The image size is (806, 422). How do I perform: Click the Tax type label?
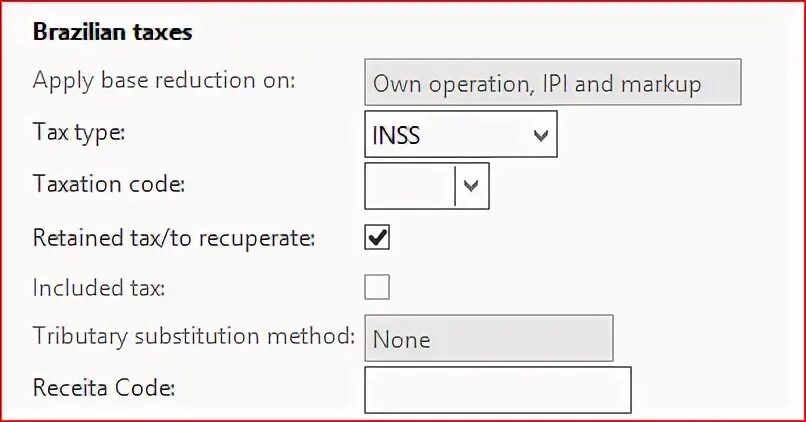(78, 133)
